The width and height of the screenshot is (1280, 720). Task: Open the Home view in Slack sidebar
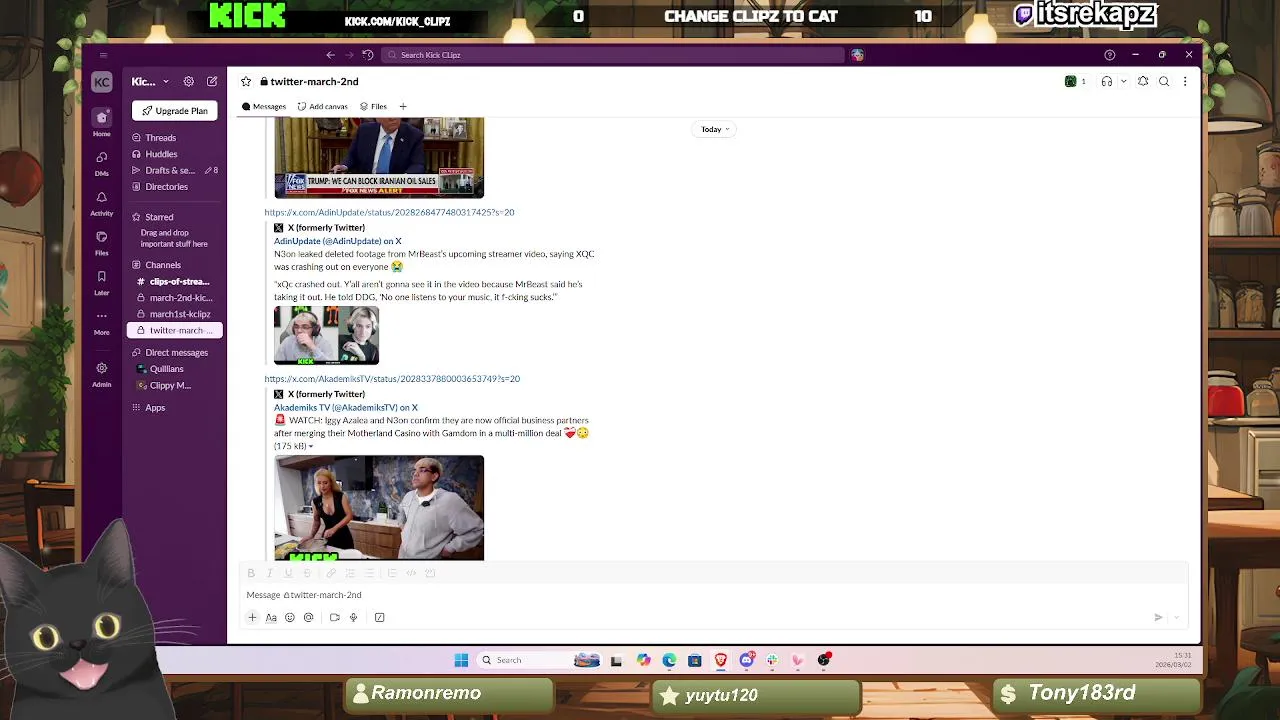(101, 122)
